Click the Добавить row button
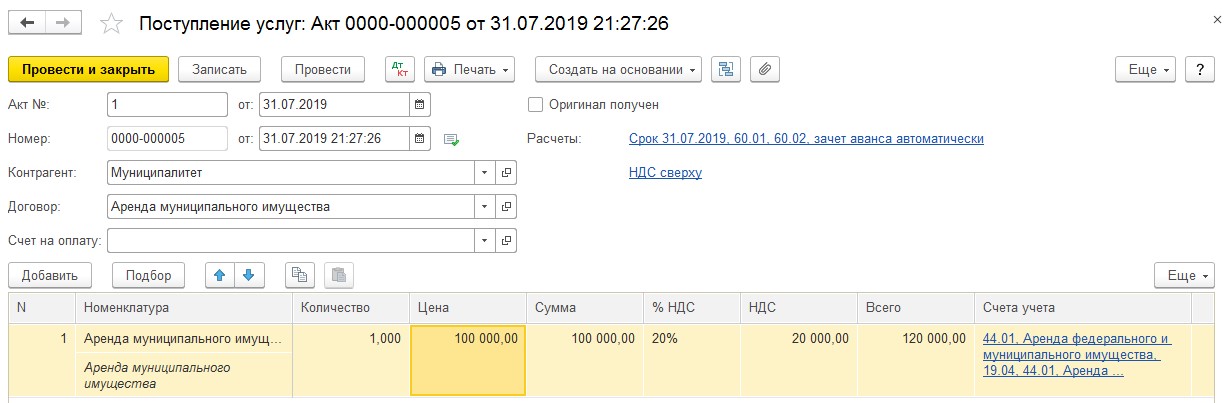This screenshot has width=1226, height=403. [x=50, y=275]
